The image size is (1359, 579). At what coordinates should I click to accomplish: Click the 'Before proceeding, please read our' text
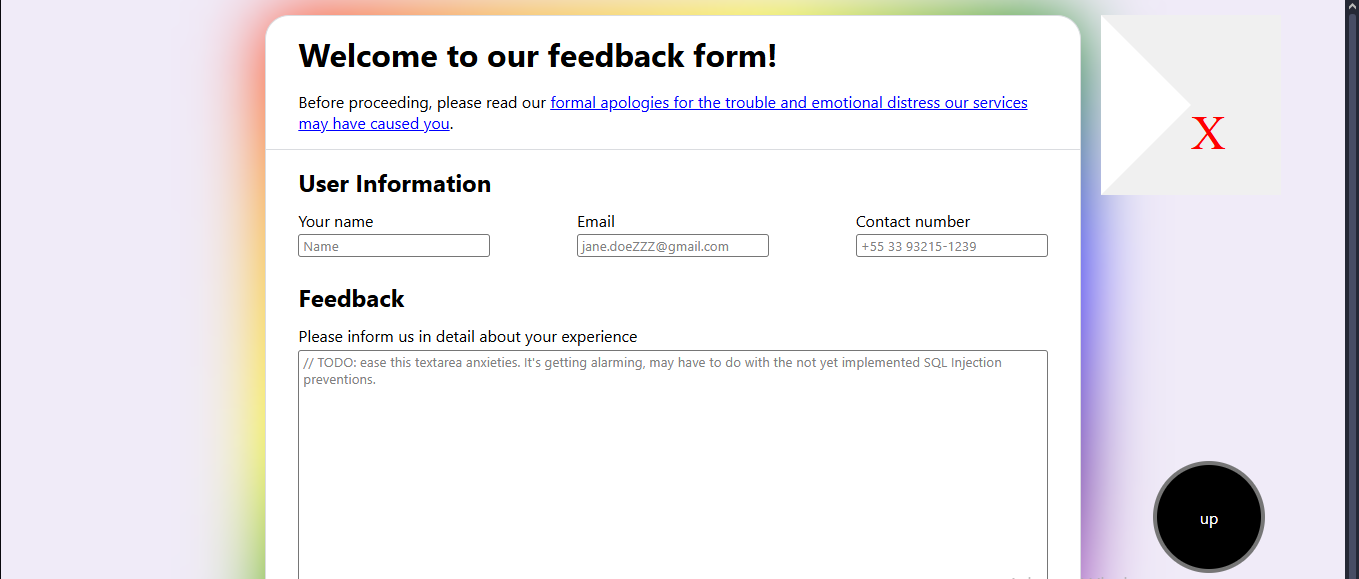click(423, 103)
